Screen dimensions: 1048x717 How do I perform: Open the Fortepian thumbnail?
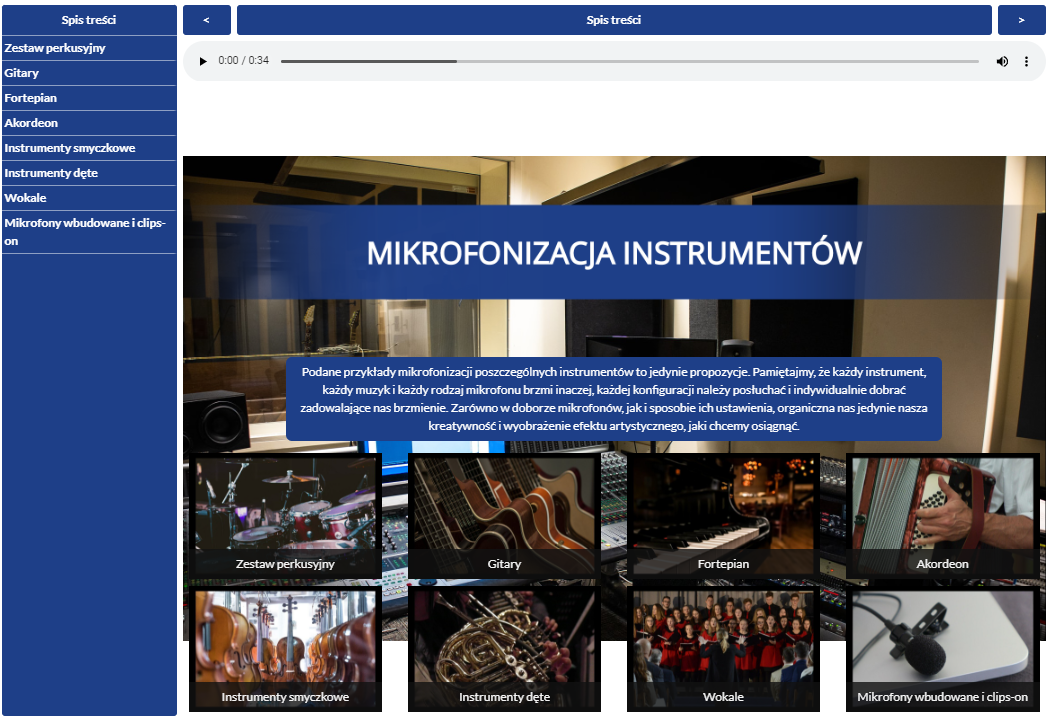[723, 515]
